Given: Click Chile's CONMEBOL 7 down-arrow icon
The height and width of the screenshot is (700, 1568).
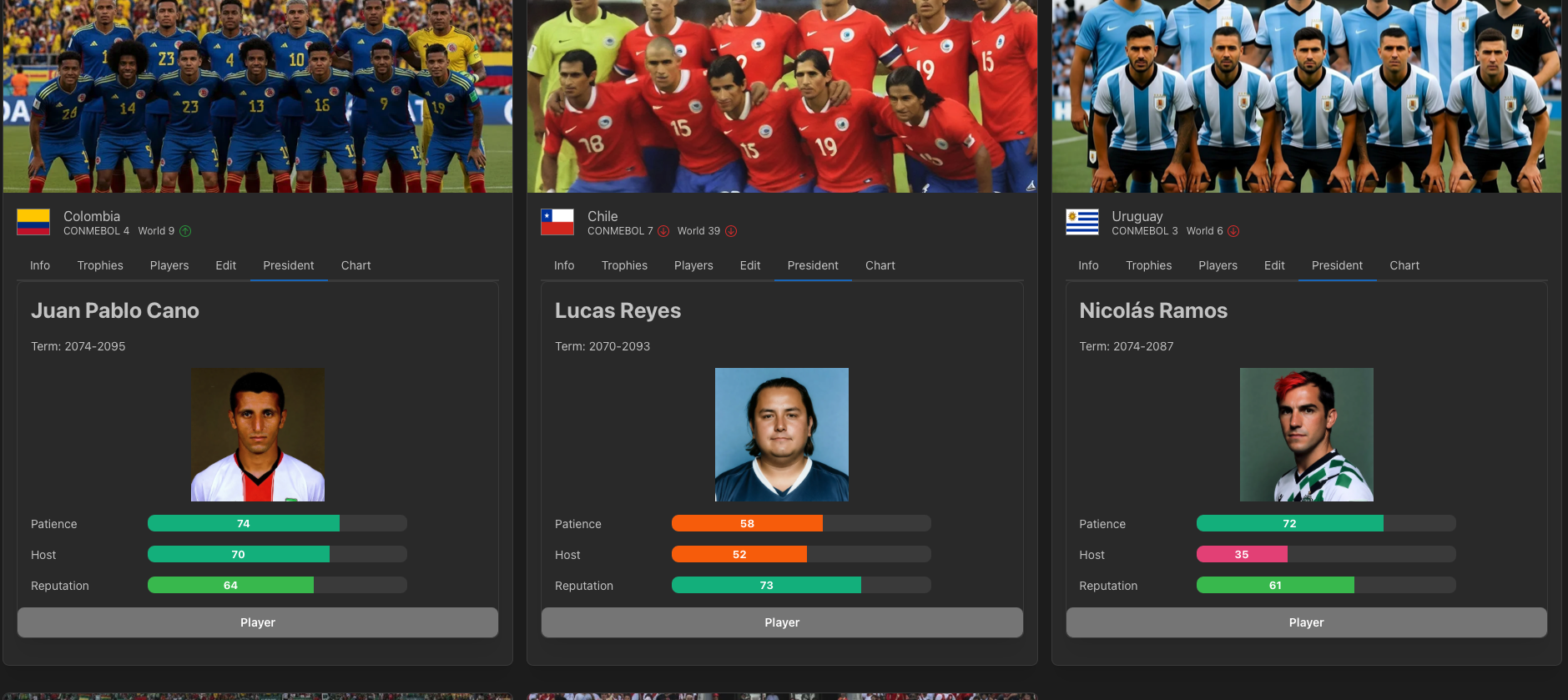Looking at the screenshot, I should pos(663,231).
